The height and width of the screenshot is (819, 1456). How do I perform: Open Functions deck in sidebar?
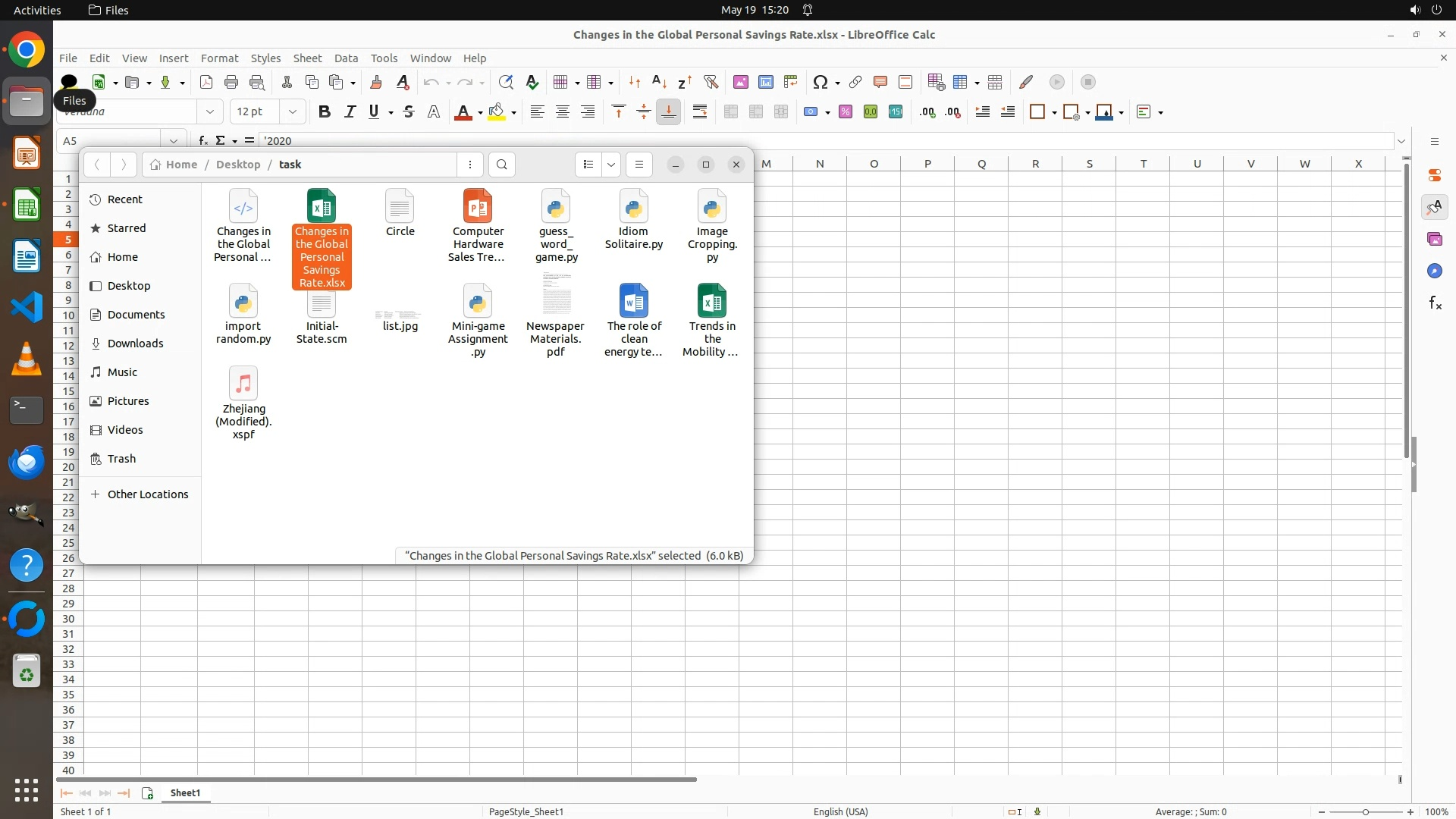[x=1435, y=303]
